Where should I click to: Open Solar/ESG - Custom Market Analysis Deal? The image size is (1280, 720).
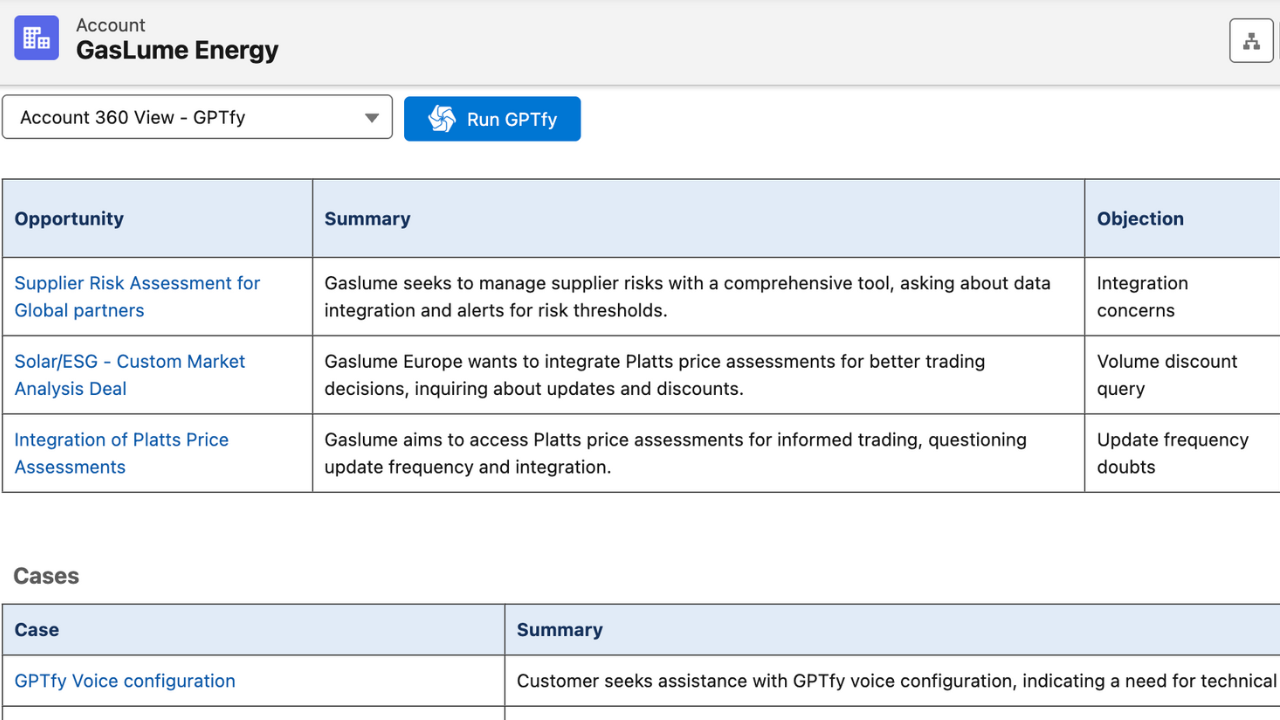click(129, 375)
